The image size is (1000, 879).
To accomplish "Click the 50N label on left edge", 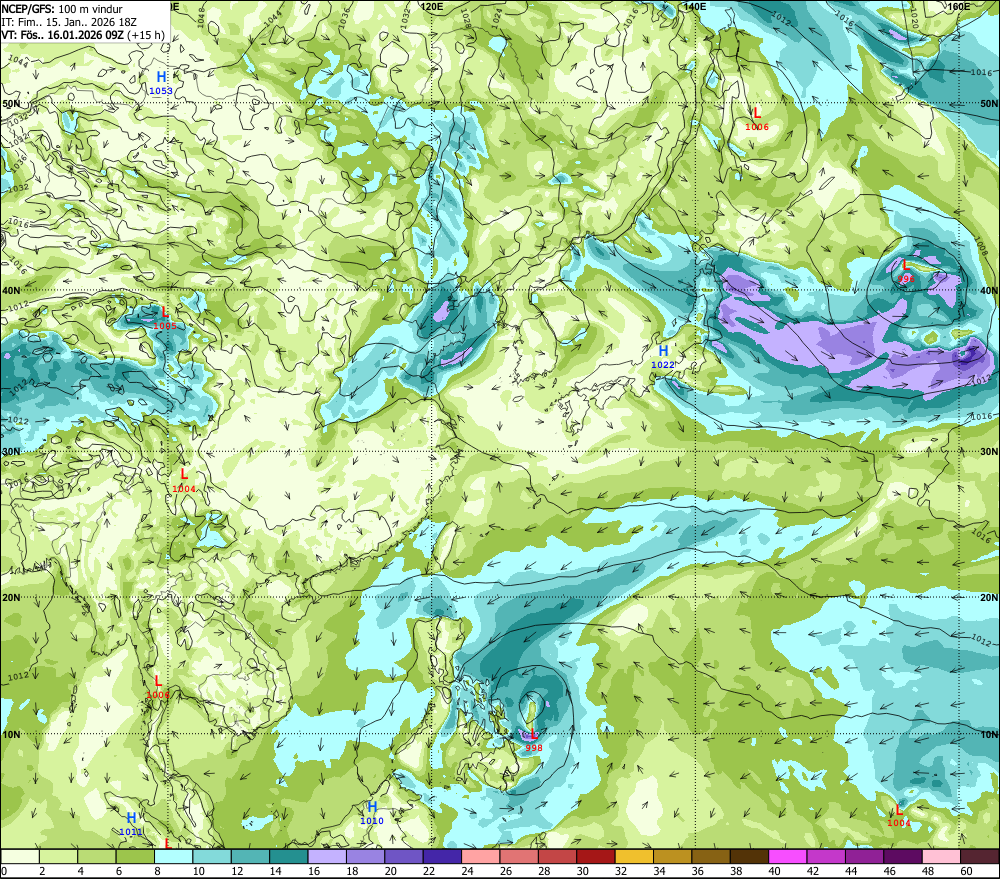I will [x=11, y=104].
